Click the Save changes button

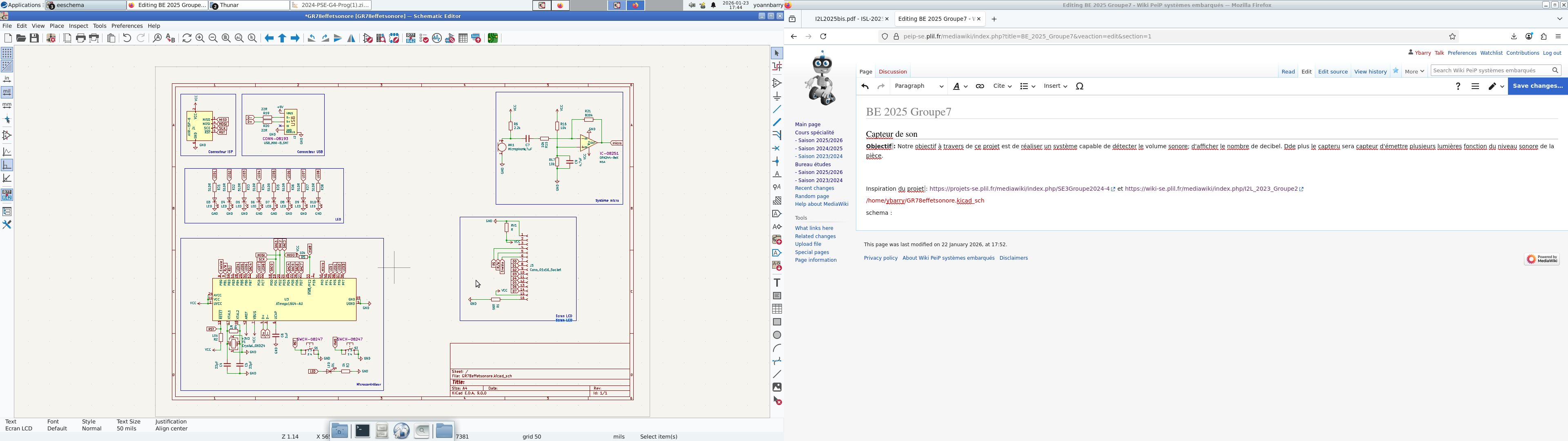pyautogui.click(x=1537, y=86)
